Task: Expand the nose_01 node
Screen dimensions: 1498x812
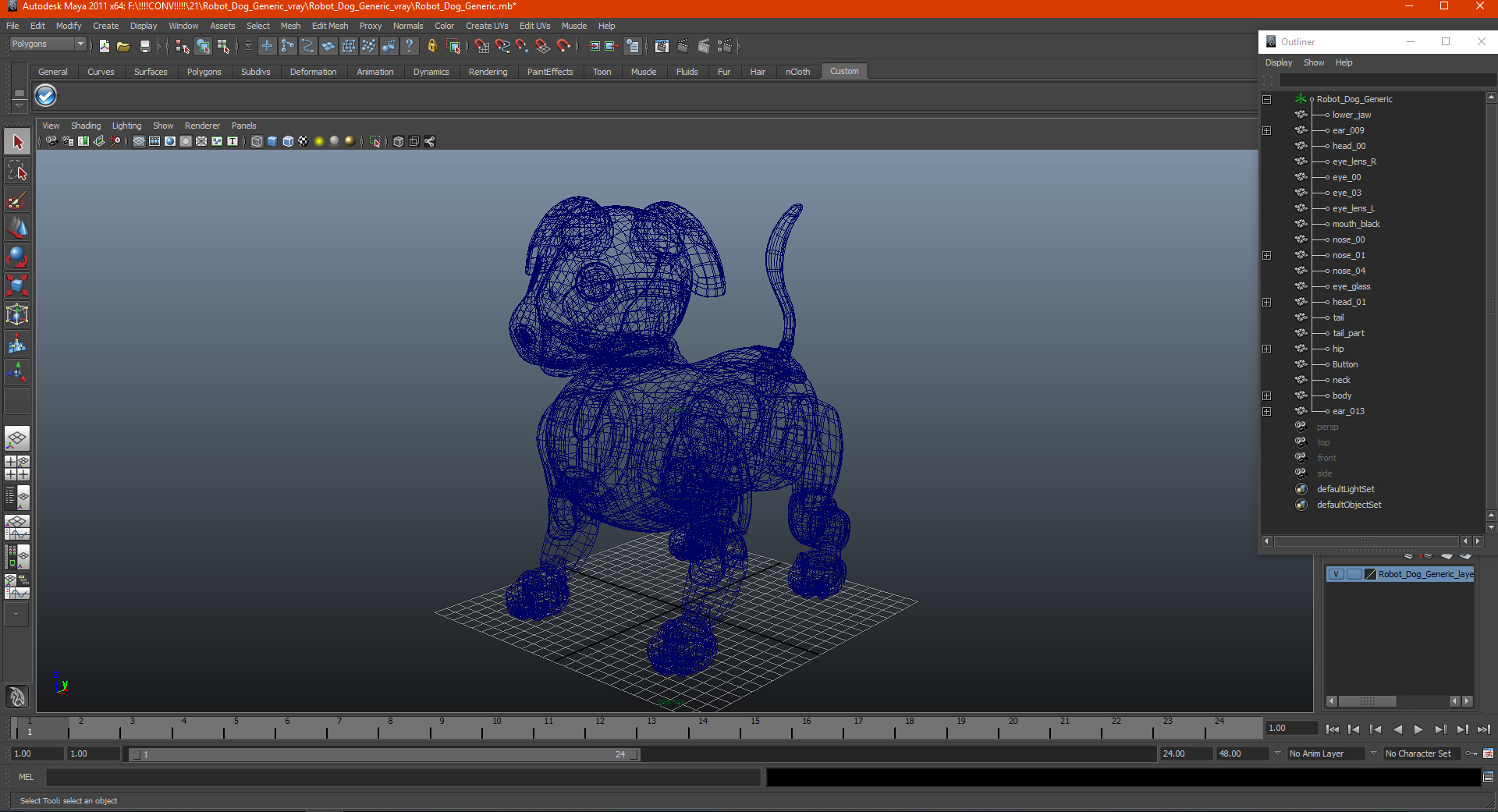Action: click(x=1266, y=255)
